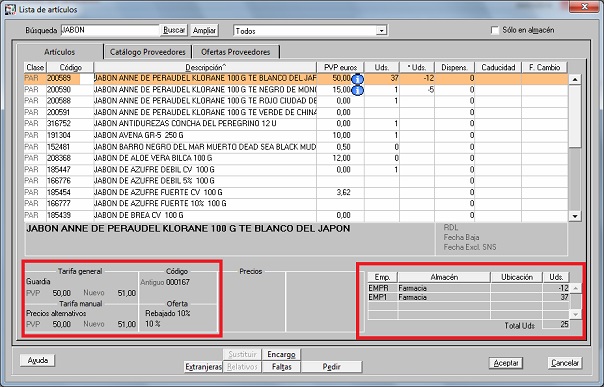Select row JABON BARRO NEGRO DEL MAR MUERTO

click(296, 147)
